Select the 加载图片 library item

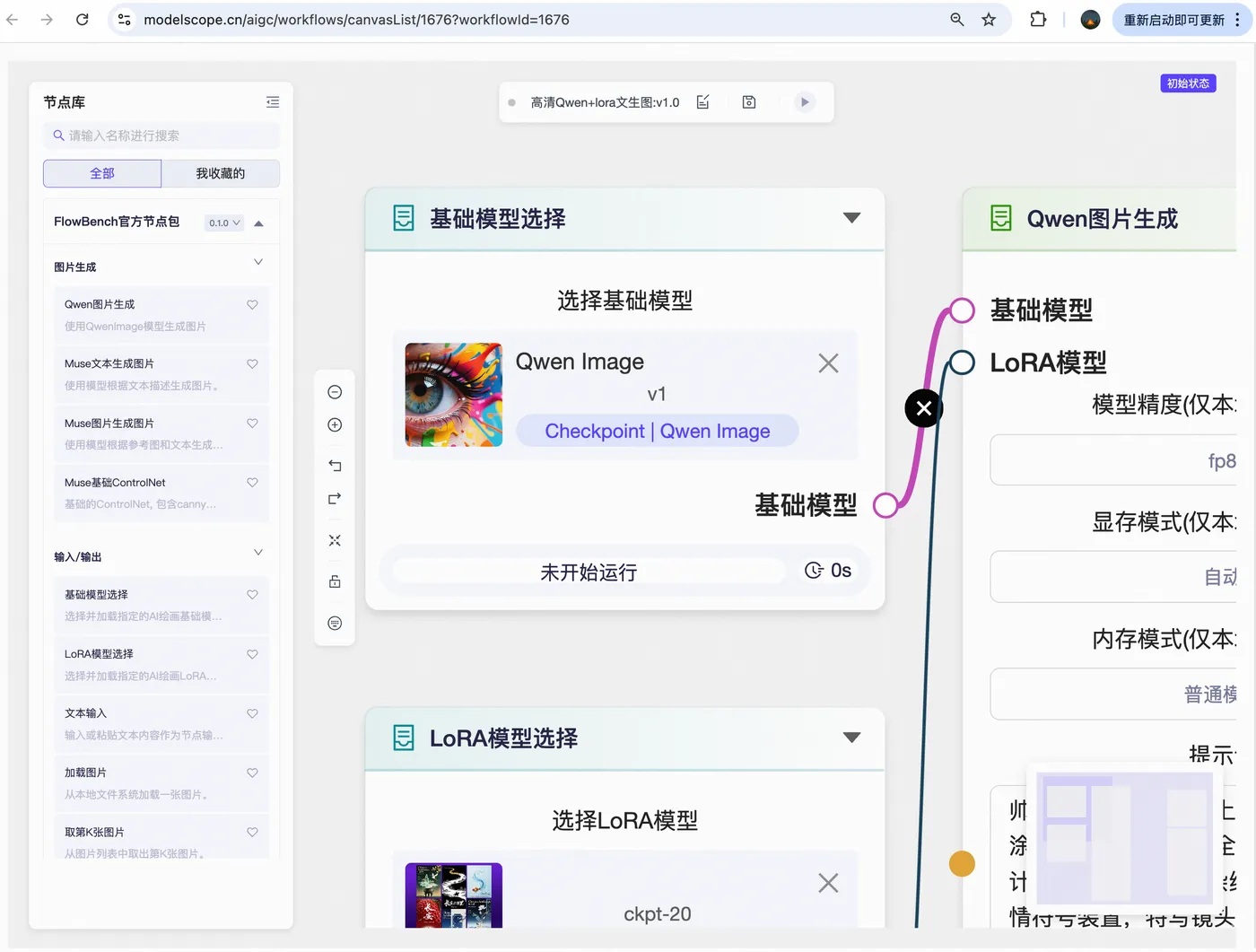tap(161, 782)
